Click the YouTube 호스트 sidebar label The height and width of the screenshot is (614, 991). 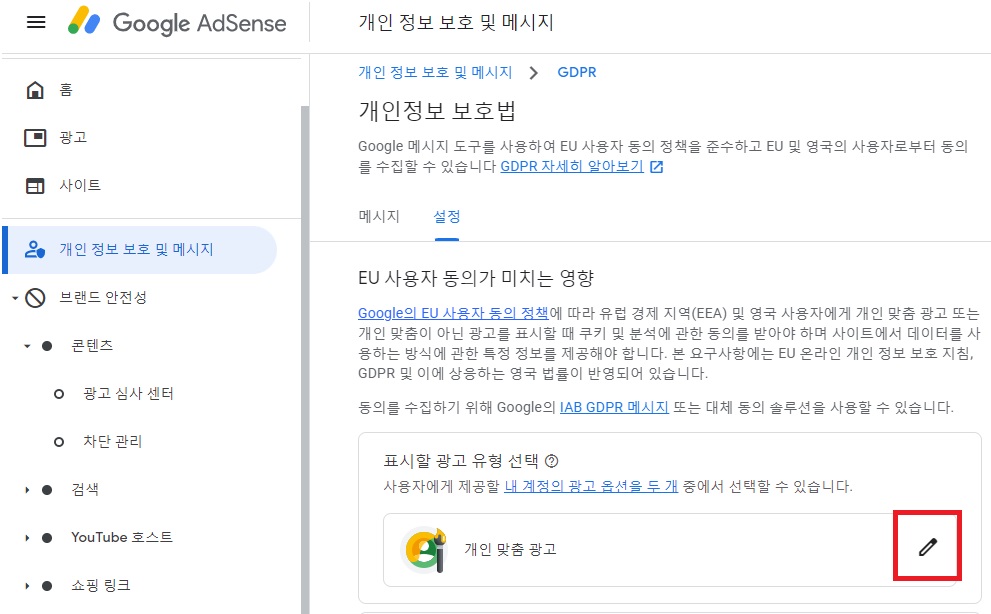(x=122, y=537)
